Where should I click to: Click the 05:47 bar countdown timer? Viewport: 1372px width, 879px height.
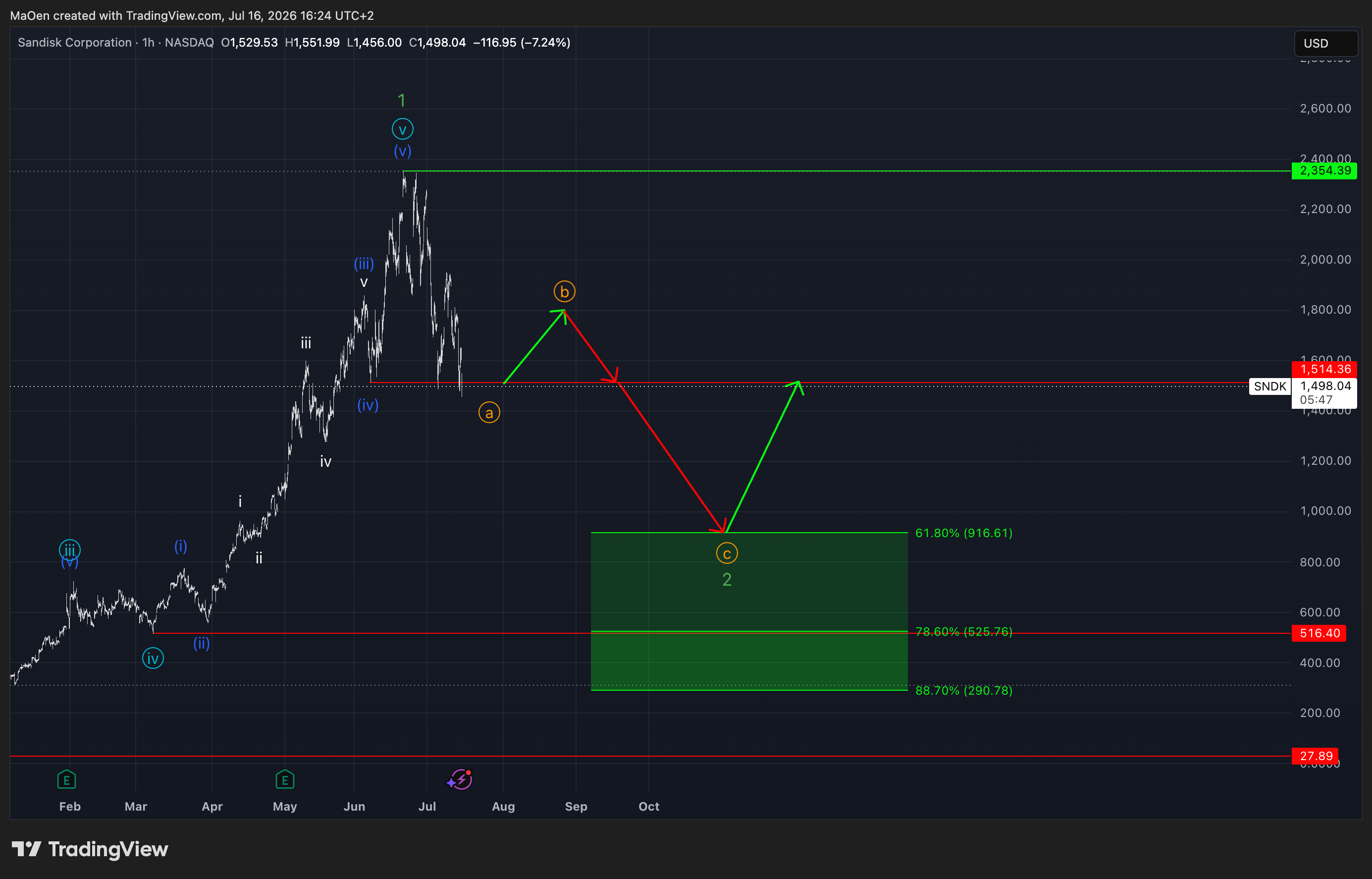(x=1316, y=400)
